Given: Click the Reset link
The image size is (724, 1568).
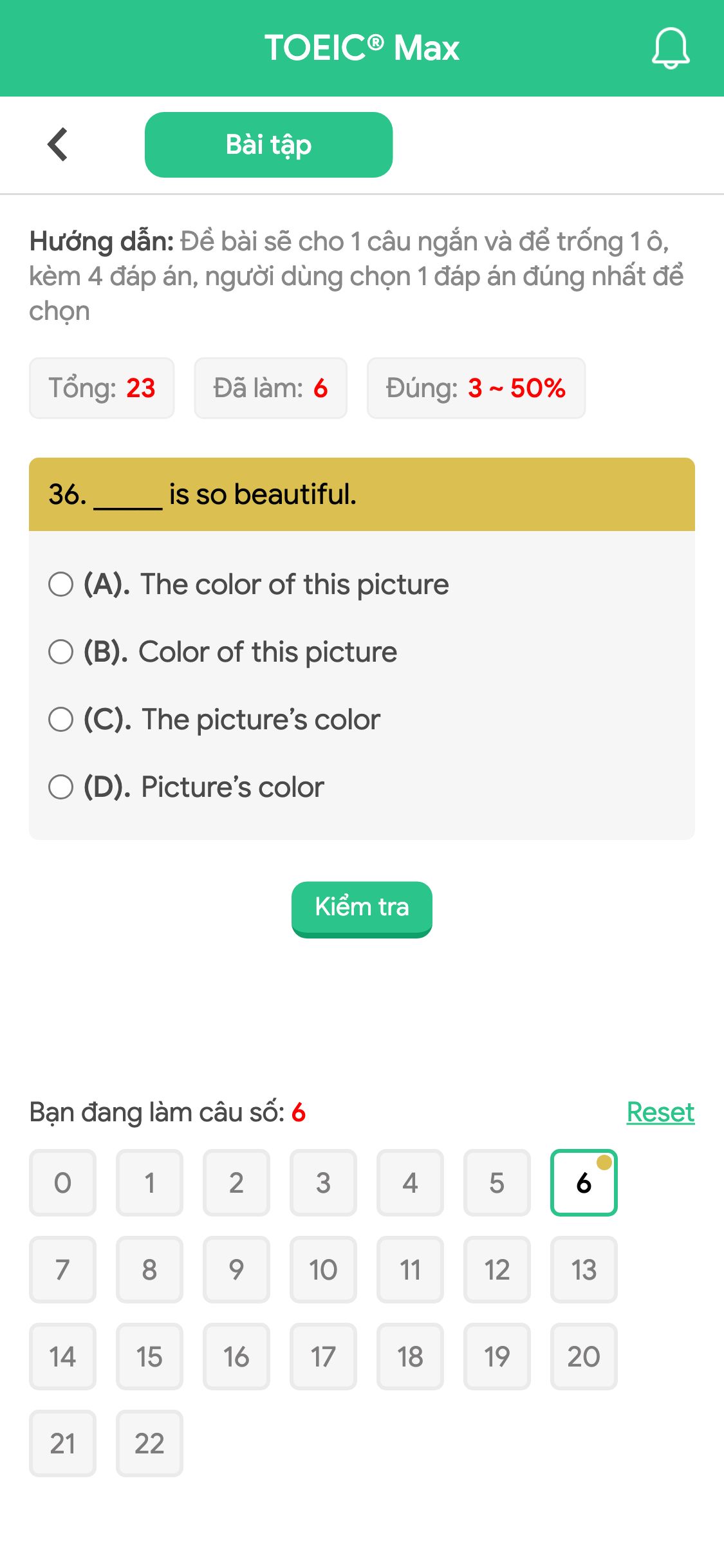Looking at the screenshot, I should (660, 1112).
